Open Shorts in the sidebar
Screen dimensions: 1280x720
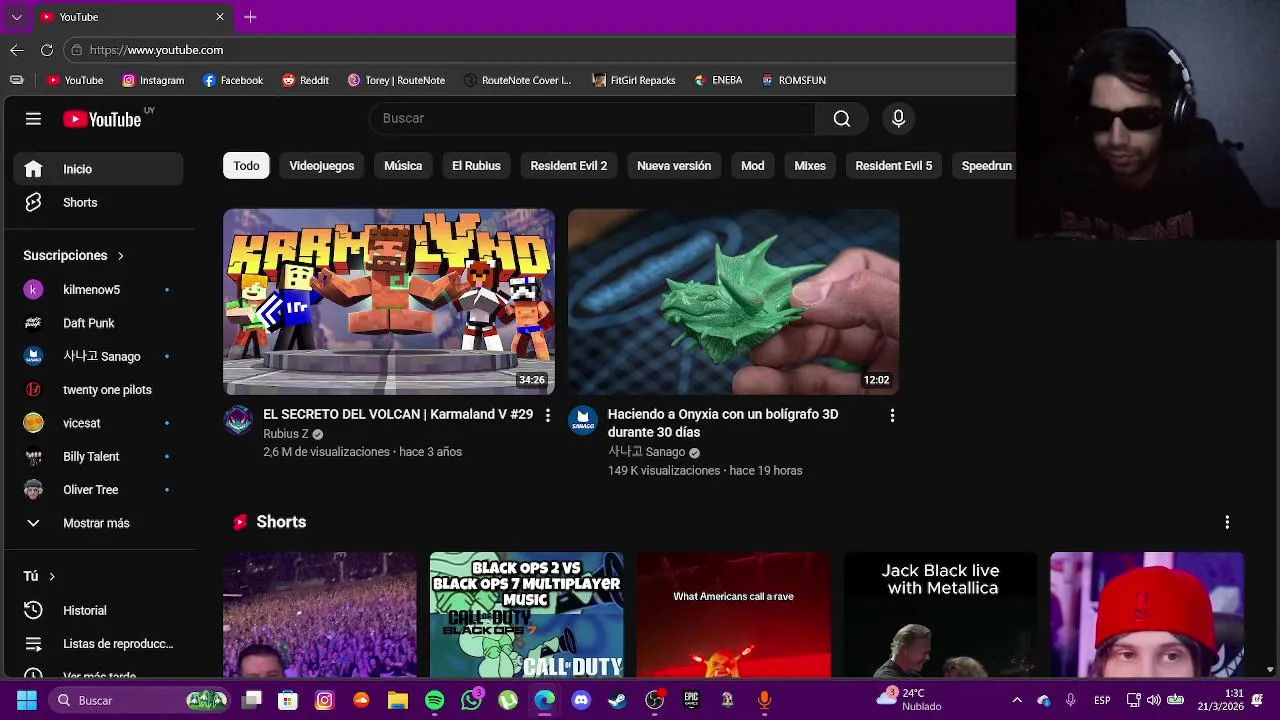point(98,203)
